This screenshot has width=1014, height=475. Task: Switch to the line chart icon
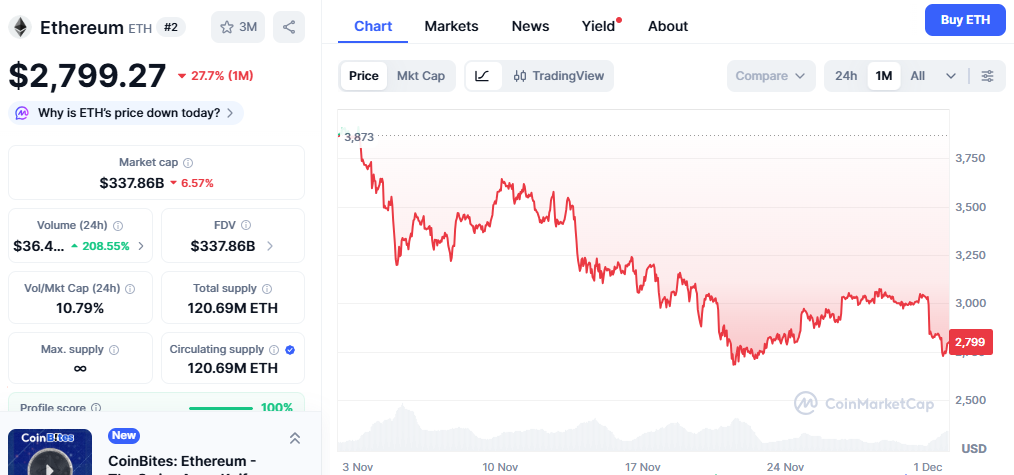click(482, 76)
